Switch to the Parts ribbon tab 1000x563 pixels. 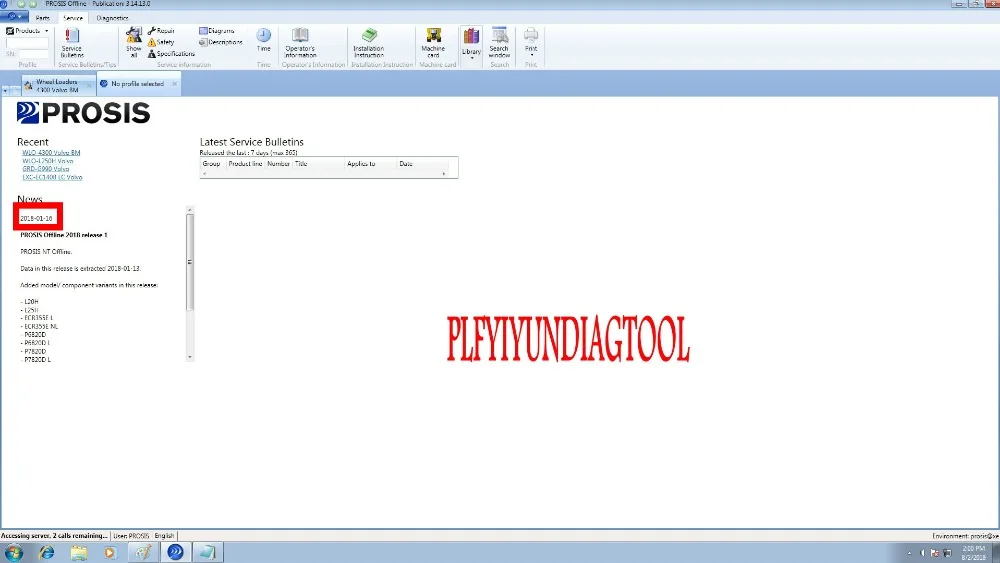coord(43,18)
